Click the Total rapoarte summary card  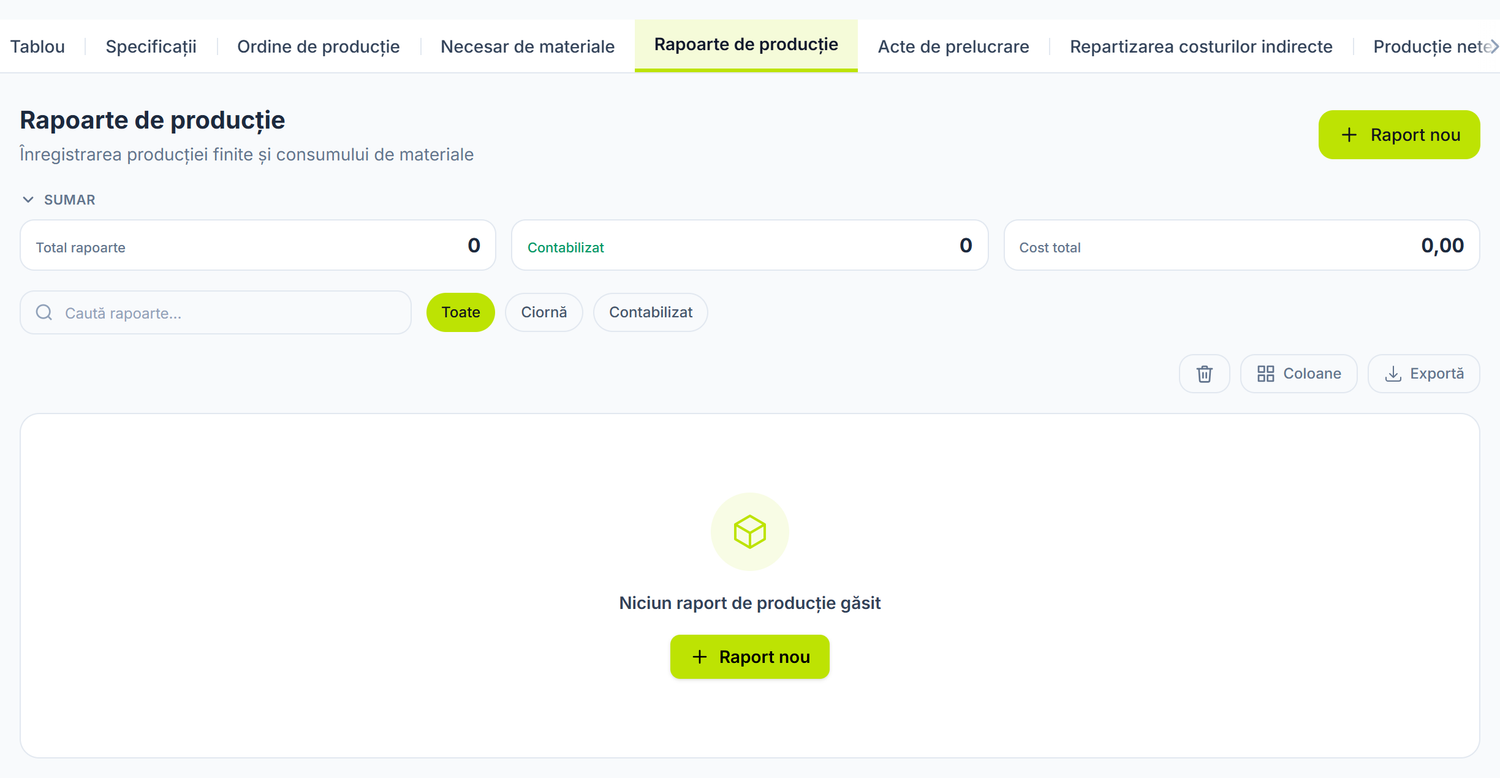point(258,245)
